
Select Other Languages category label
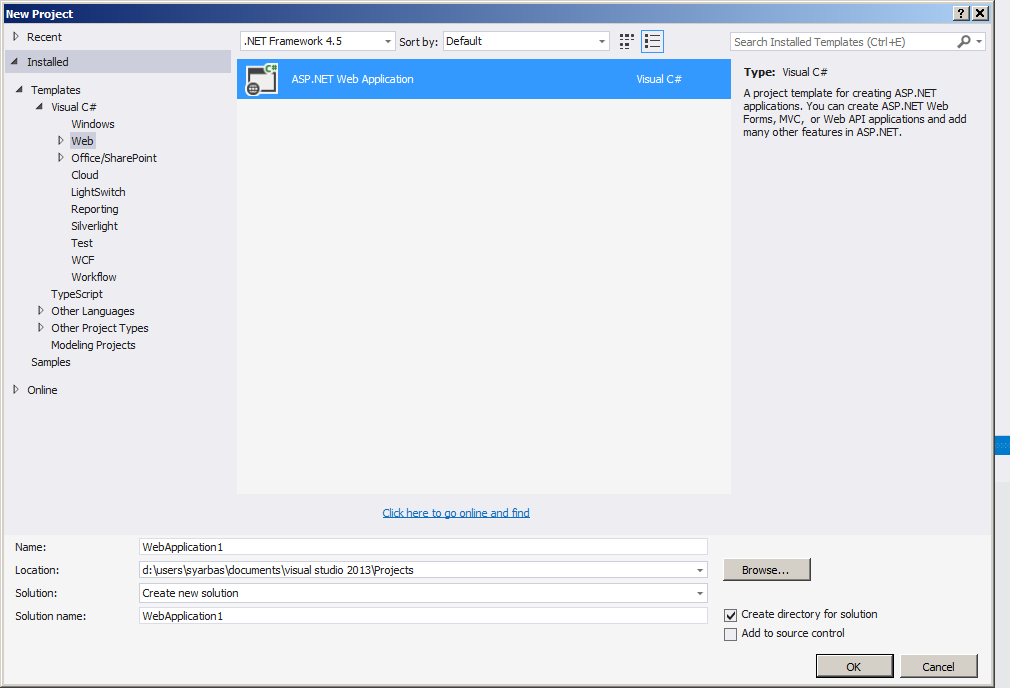coord(93,311)
